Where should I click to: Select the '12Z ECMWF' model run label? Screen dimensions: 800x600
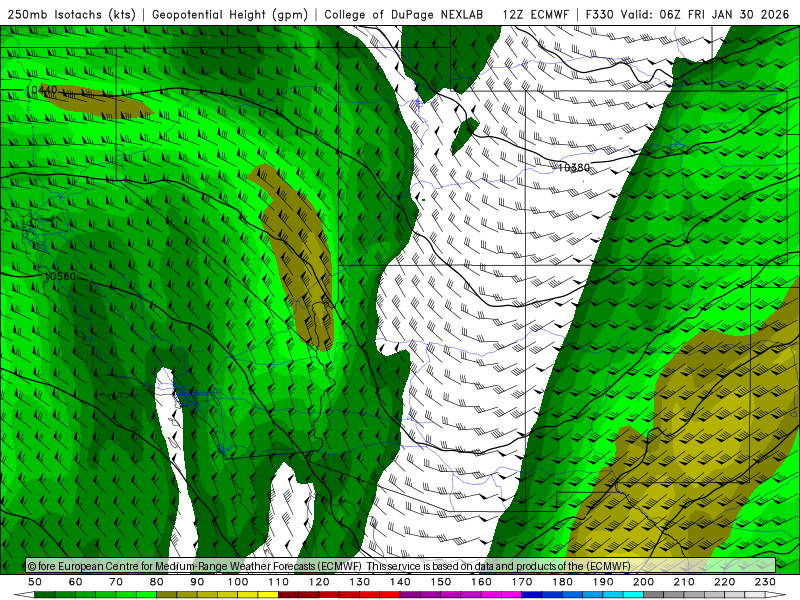pyautogui.click(x=536, y=14)
